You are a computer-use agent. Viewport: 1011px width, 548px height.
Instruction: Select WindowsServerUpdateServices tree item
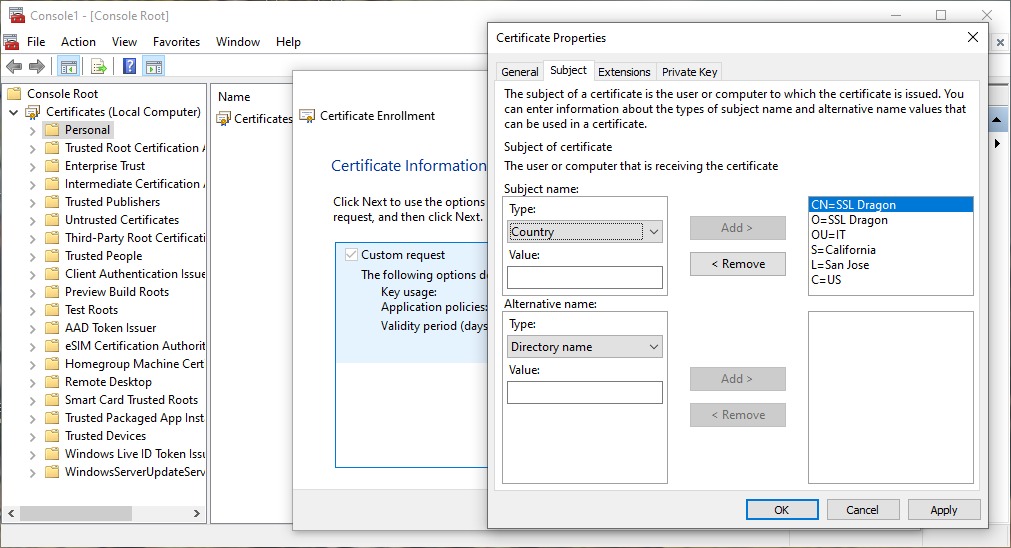[135, 472]
